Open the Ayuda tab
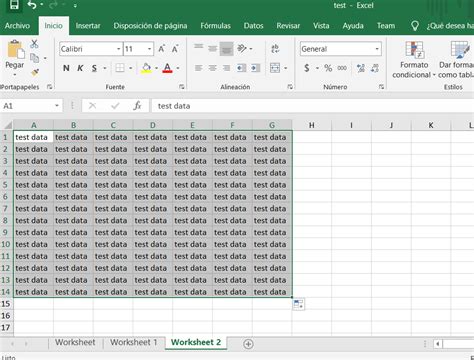This screenshot has height=360, width=474. pos(353,26)
